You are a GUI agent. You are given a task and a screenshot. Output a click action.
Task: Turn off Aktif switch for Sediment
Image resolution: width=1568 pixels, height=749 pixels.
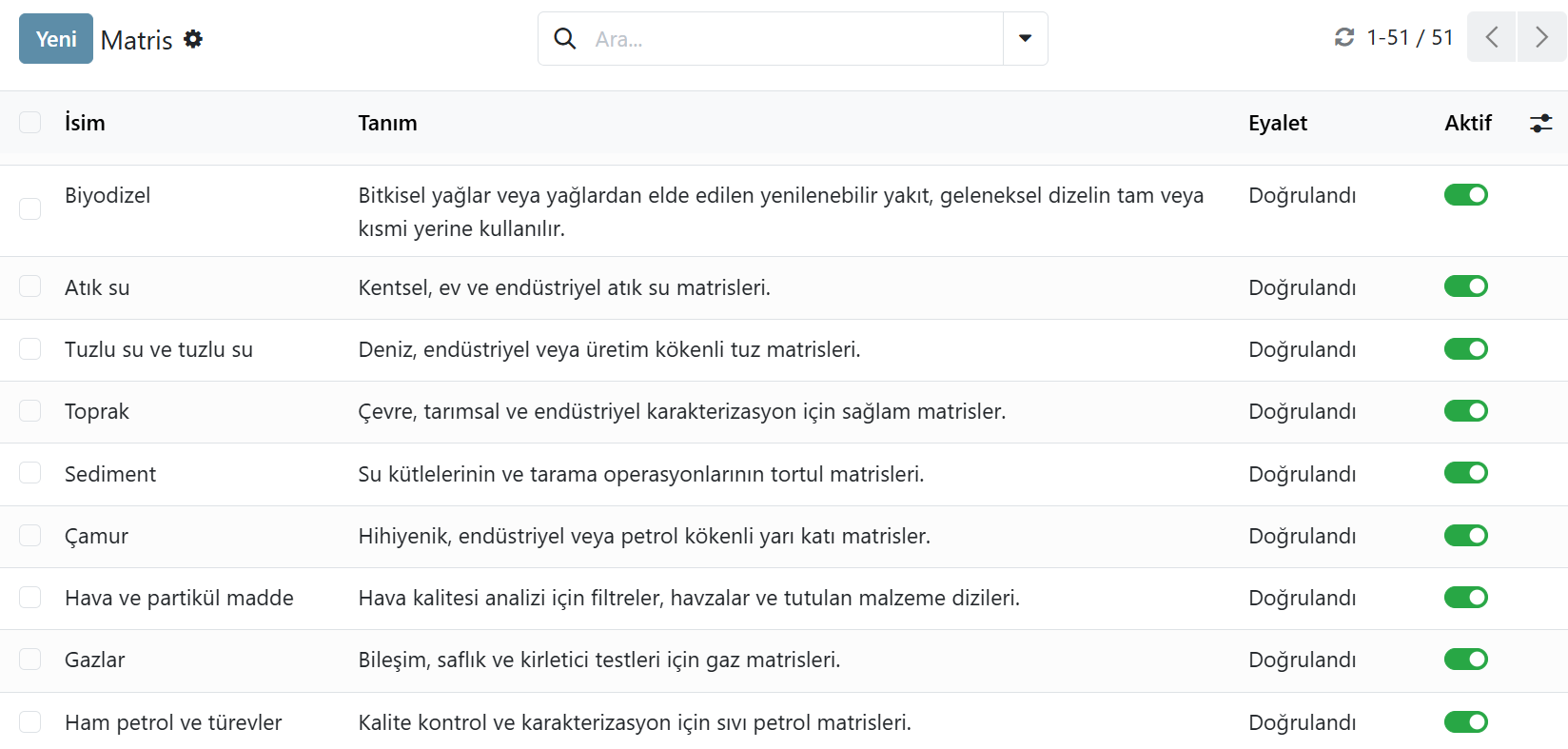pyautogui.click(x=1465, y=473)
